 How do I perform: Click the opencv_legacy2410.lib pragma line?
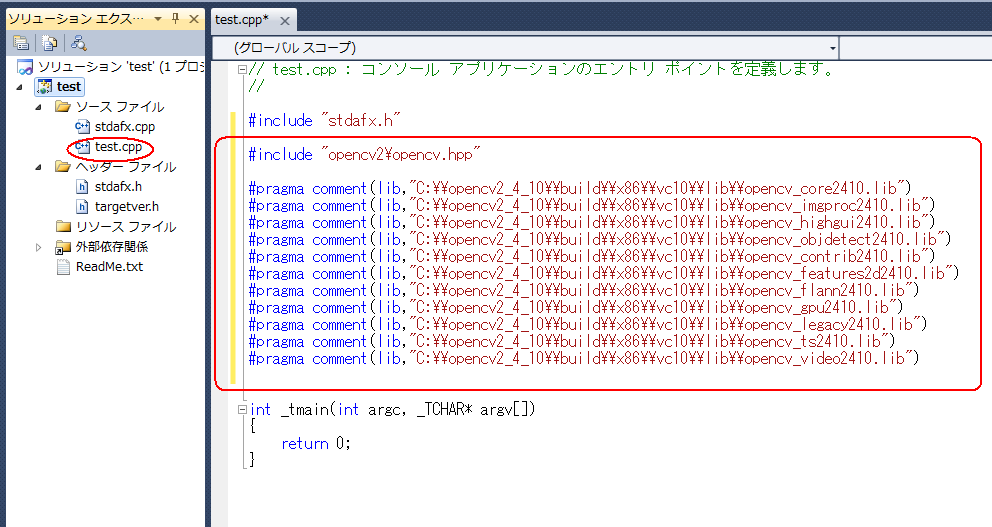[x=588, y=325]
